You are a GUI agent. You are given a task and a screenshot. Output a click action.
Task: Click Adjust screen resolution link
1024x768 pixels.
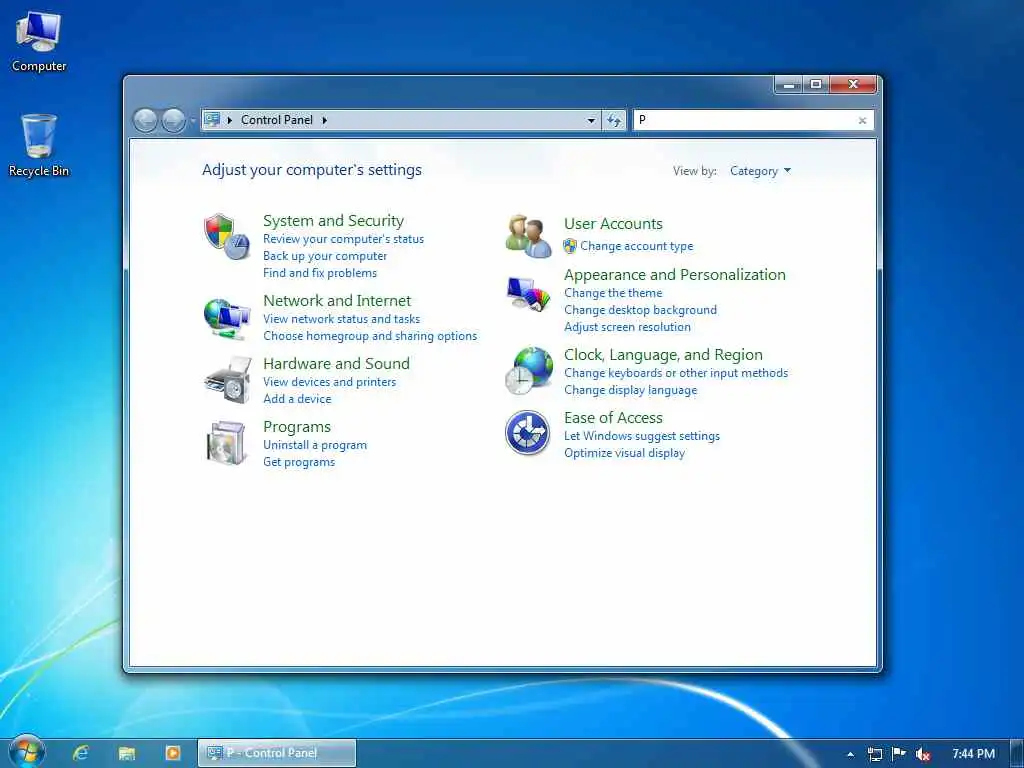627,327
